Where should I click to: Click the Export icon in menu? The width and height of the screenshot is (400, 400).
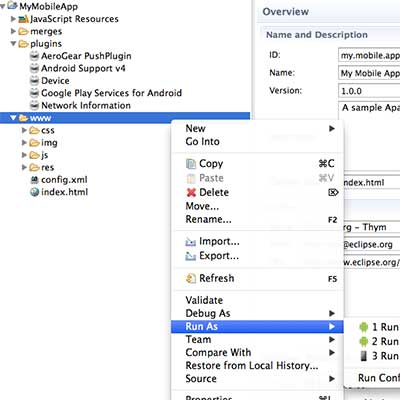pyautogui.click(x=191, y=256)
